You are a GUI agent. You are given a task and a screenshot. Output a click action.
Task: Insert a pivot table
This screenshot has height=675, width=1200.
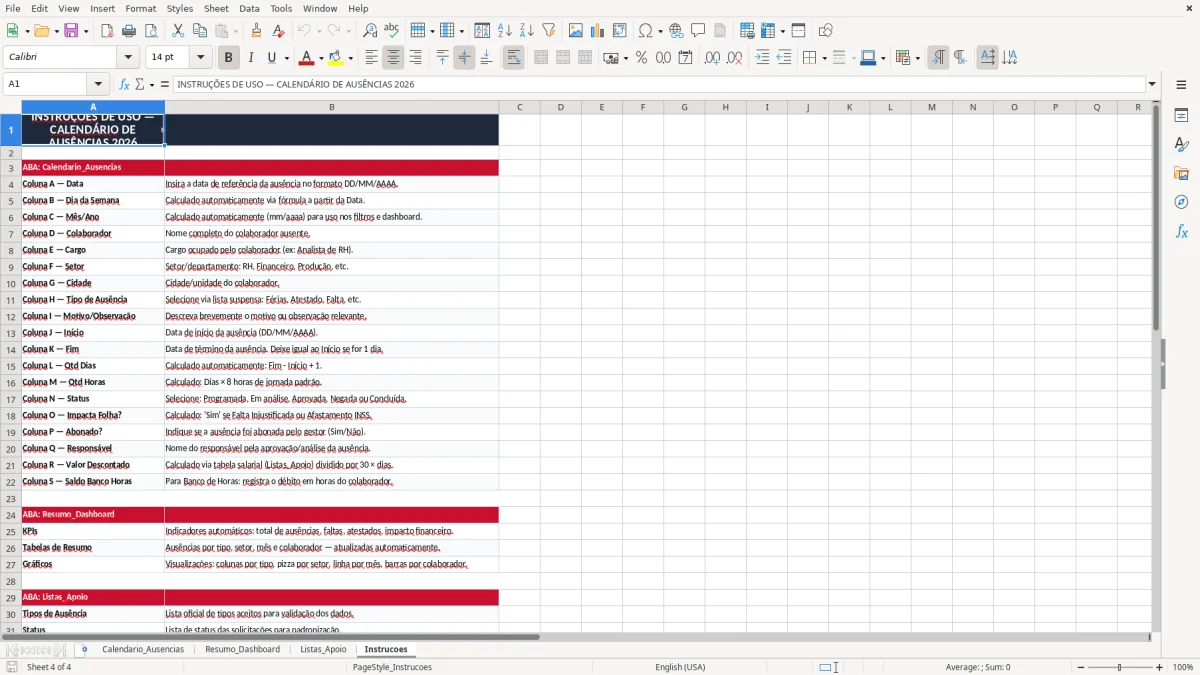[620, 31]
